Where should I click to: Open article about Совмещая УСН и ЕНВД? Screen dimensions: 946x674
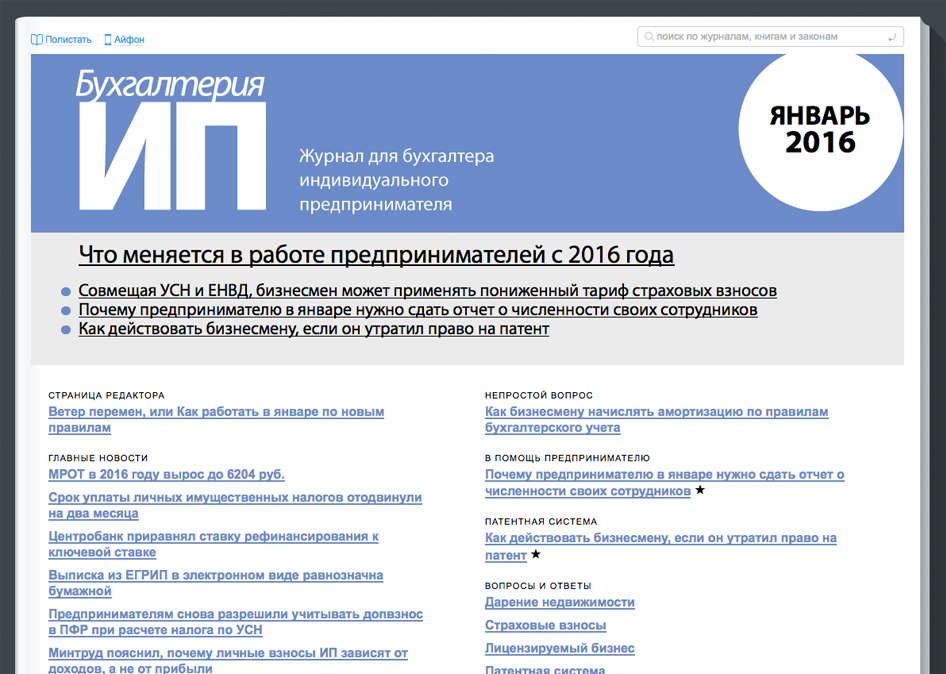click(427, 291)
